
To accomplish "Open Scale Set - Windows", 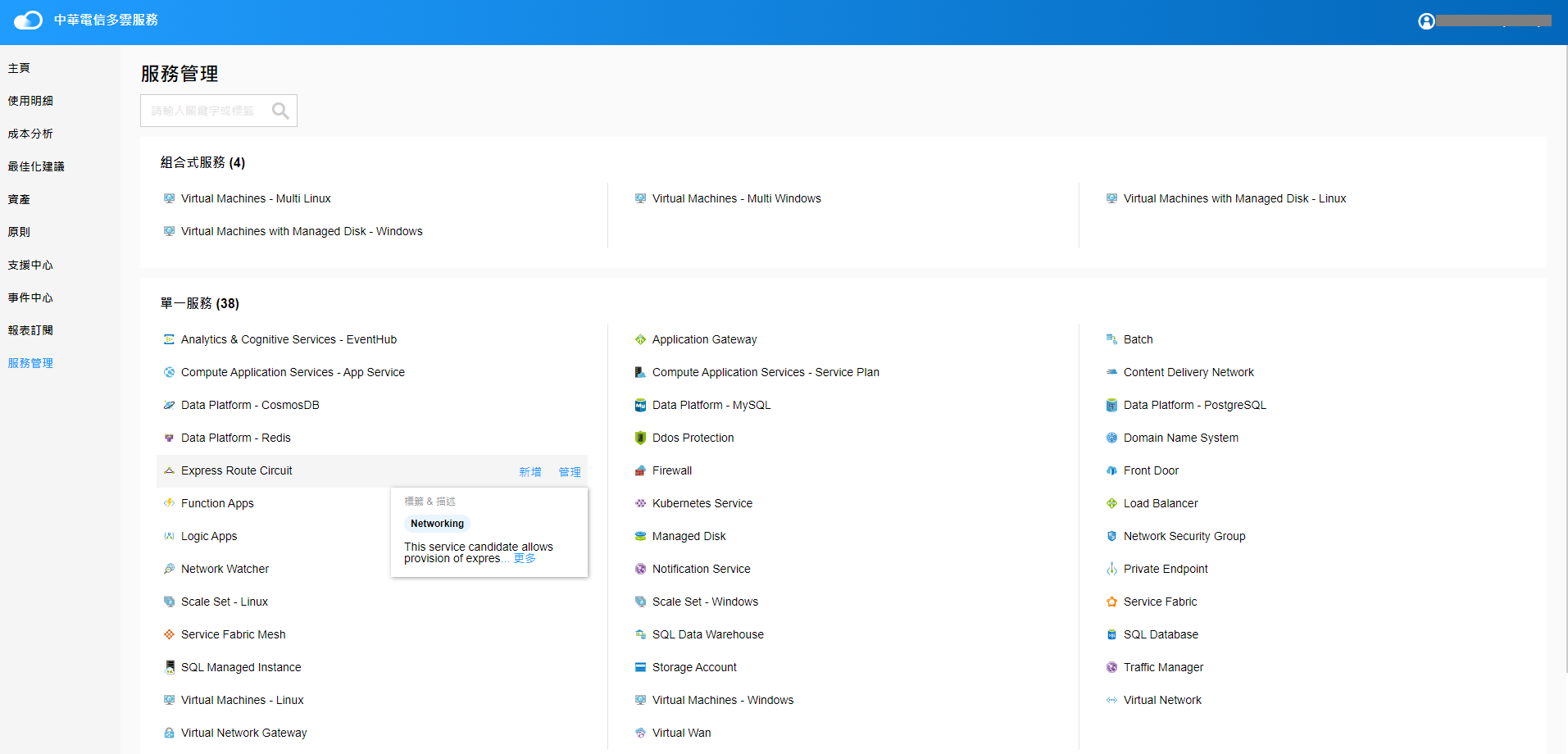I will point(705,602).
